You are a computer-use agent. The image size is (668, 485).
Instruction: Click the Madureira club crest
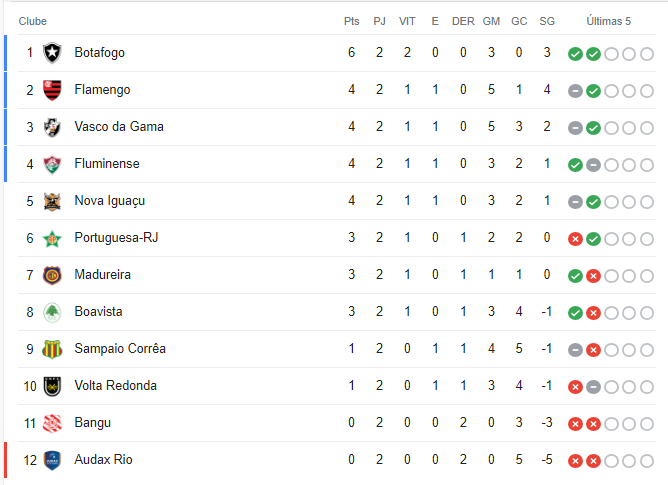click(52, 275)
